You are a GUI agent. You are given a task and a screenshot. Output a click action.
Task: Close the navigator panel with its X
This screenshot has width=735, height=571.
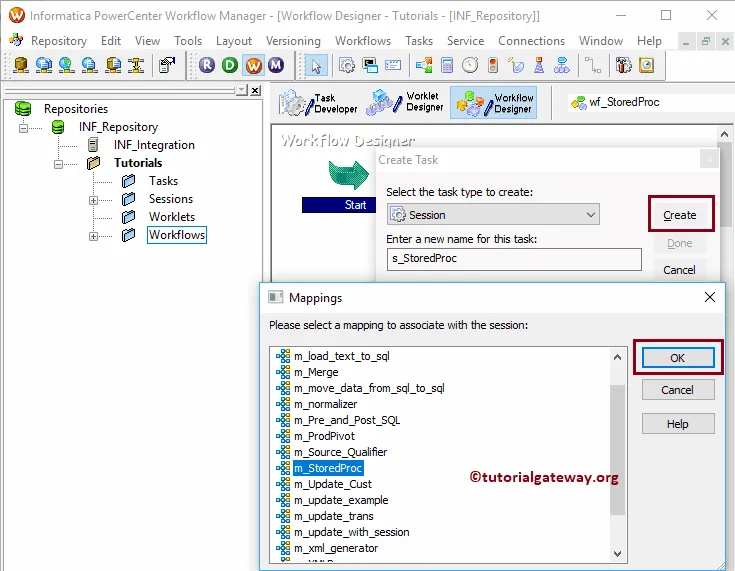(255, 90)
